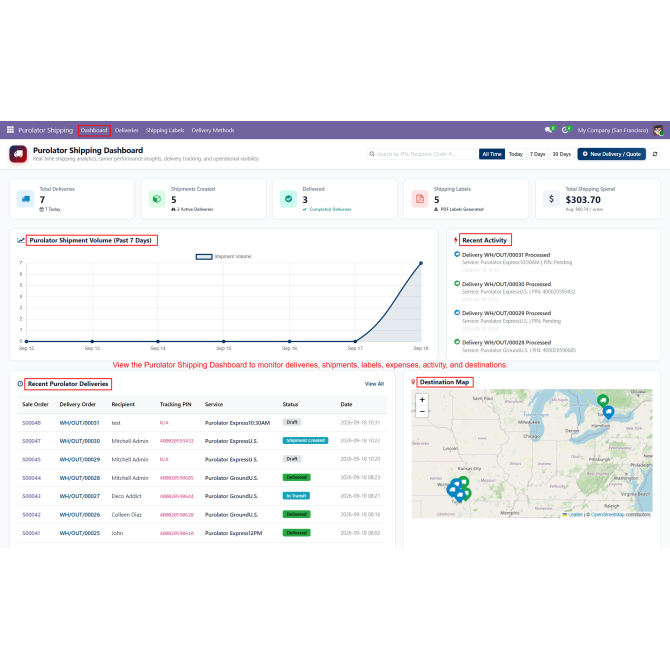
Task: Open the OpenStreetMap attribution link
Action: coord(608,514)
